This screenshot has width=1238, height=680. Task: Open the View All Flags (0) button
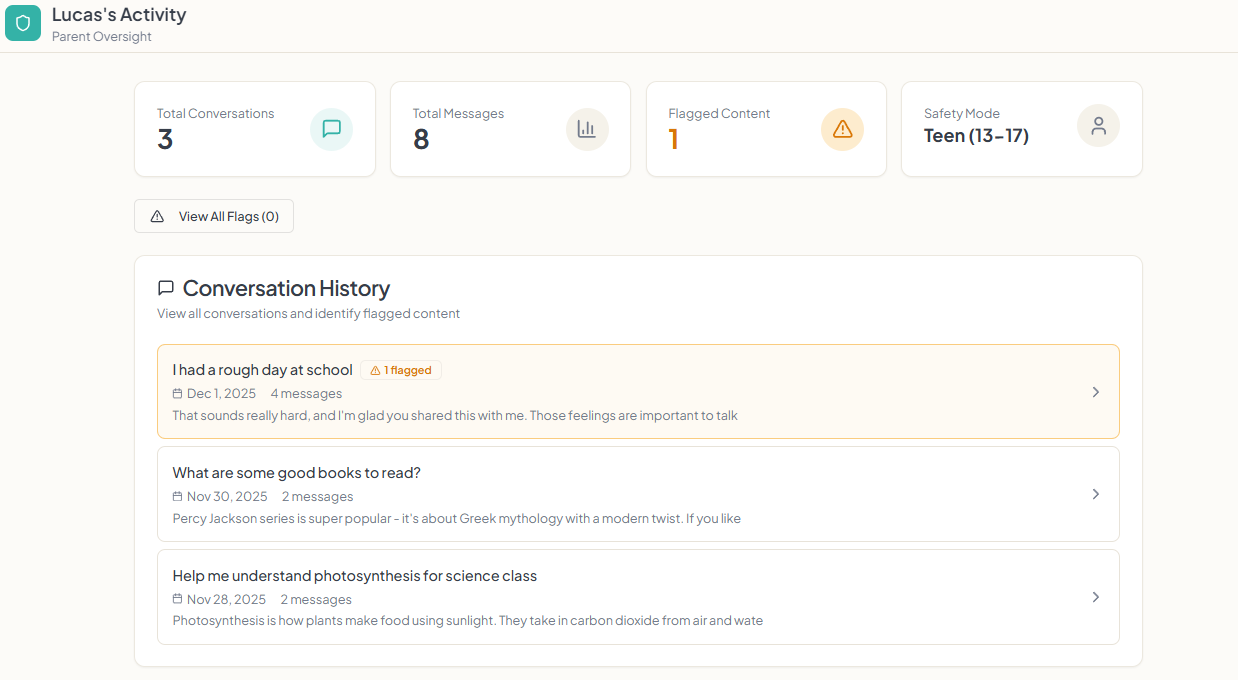(x=214, y=216)
